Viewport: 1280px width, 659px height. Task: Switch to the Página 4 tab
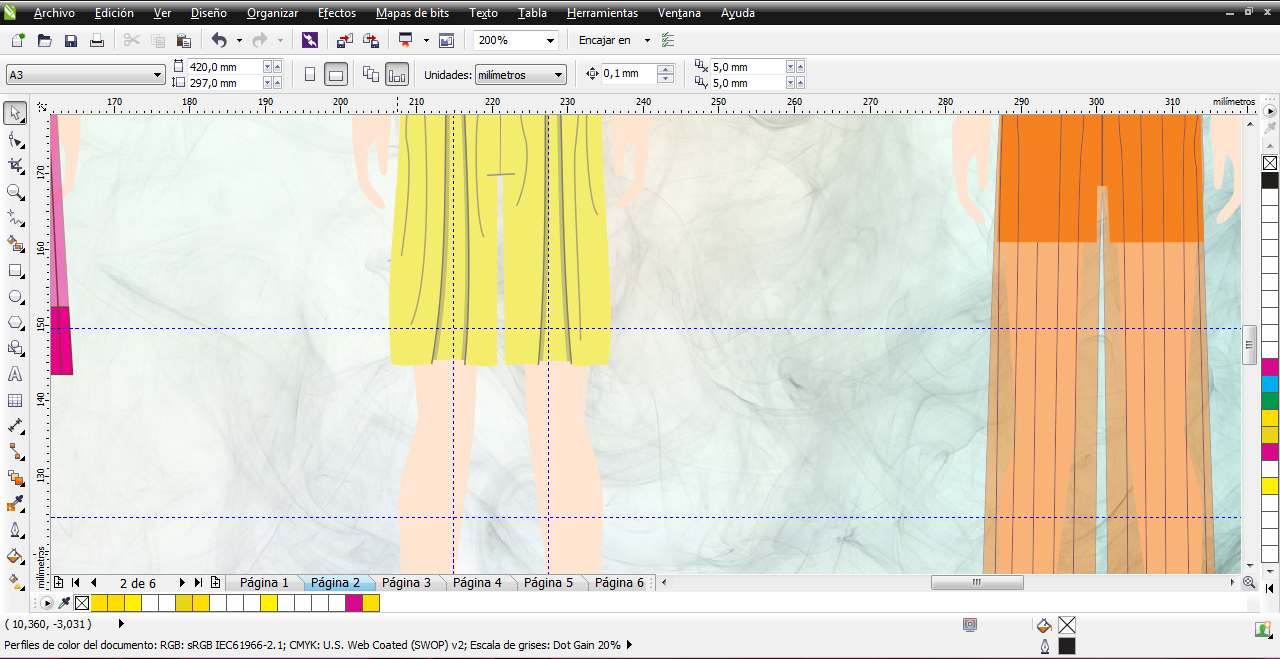(x=477, y=582)
